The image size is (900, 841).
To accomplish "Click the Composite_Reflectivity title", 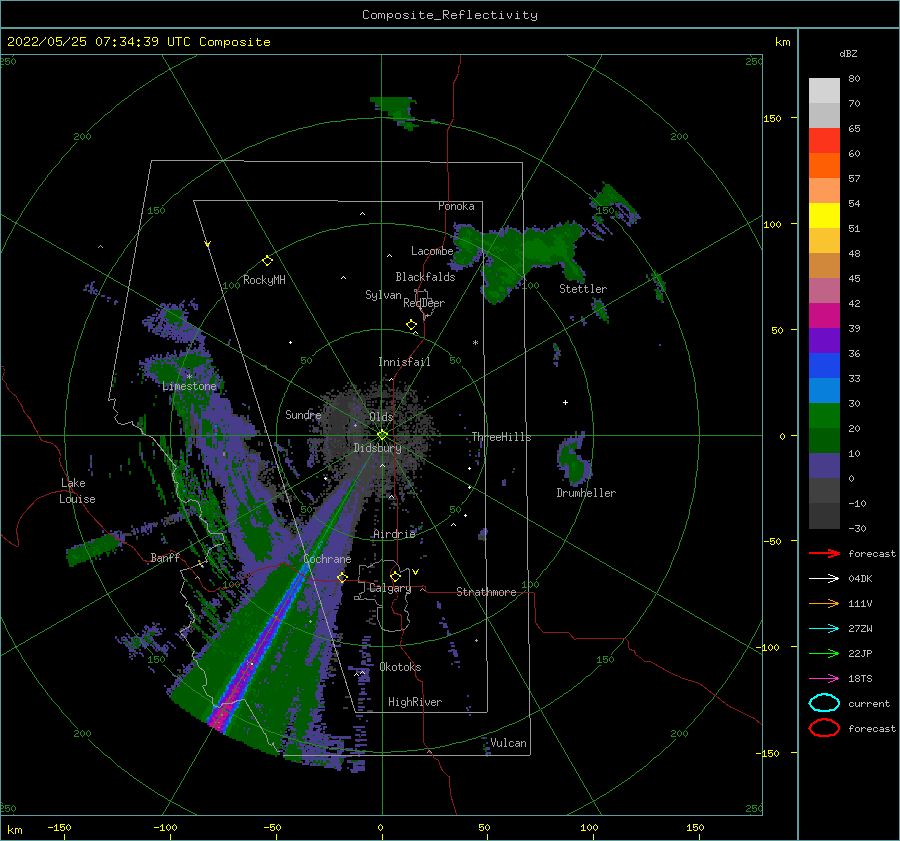I will pos(449,15).
